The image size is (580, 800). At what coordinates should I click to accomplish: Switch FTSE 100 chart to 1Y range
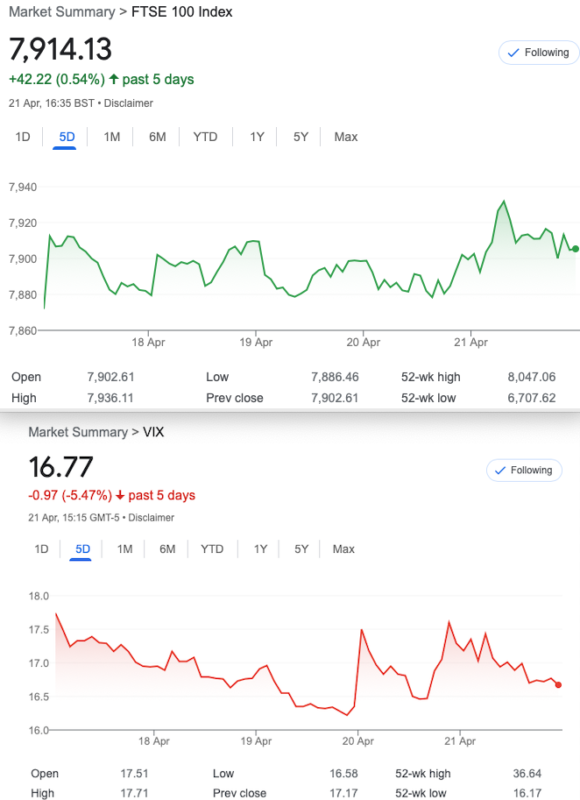pos(257,137)
